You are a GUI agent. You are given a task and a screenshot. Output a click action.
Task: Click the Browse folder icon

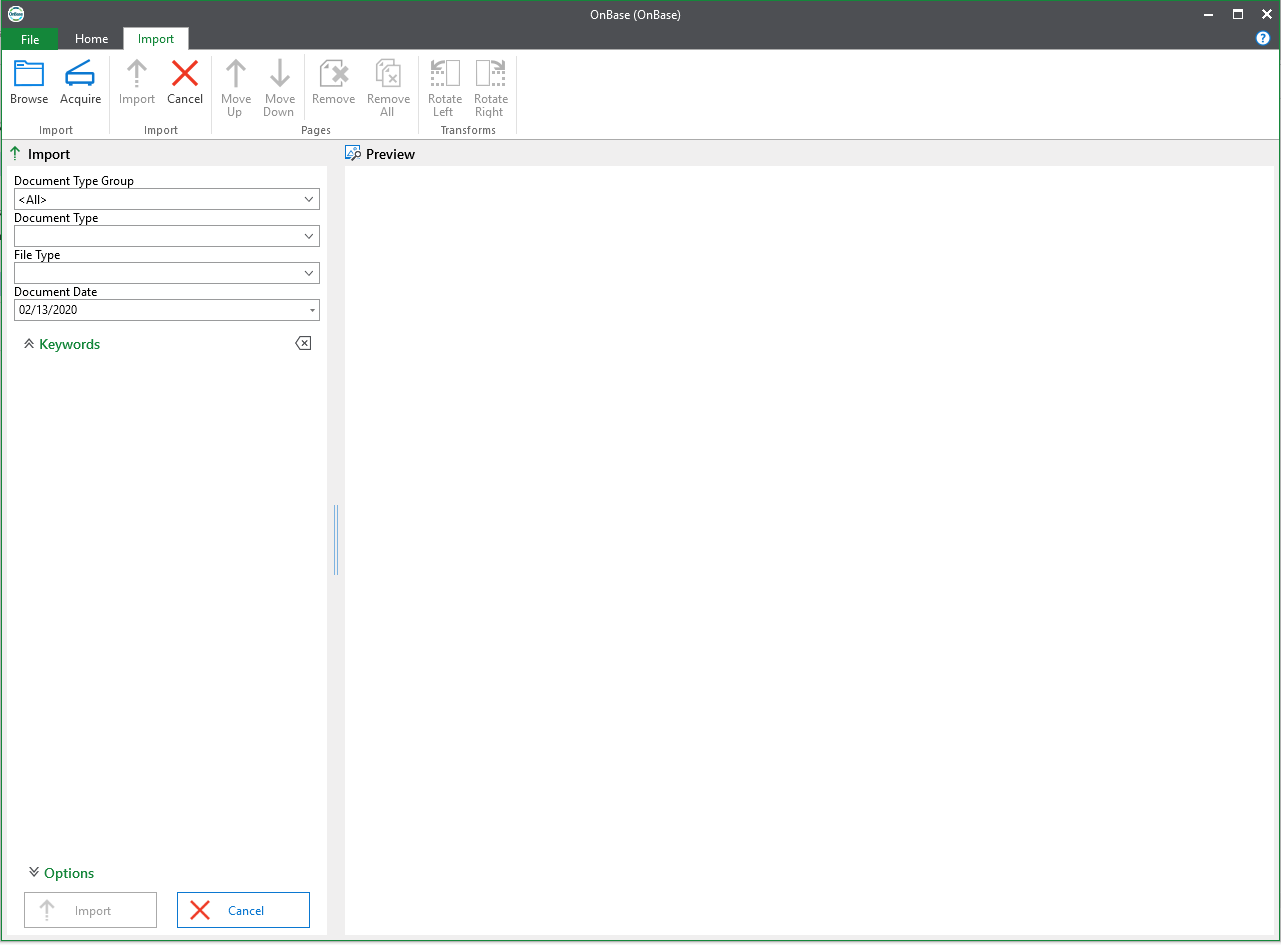coord(29,74)
